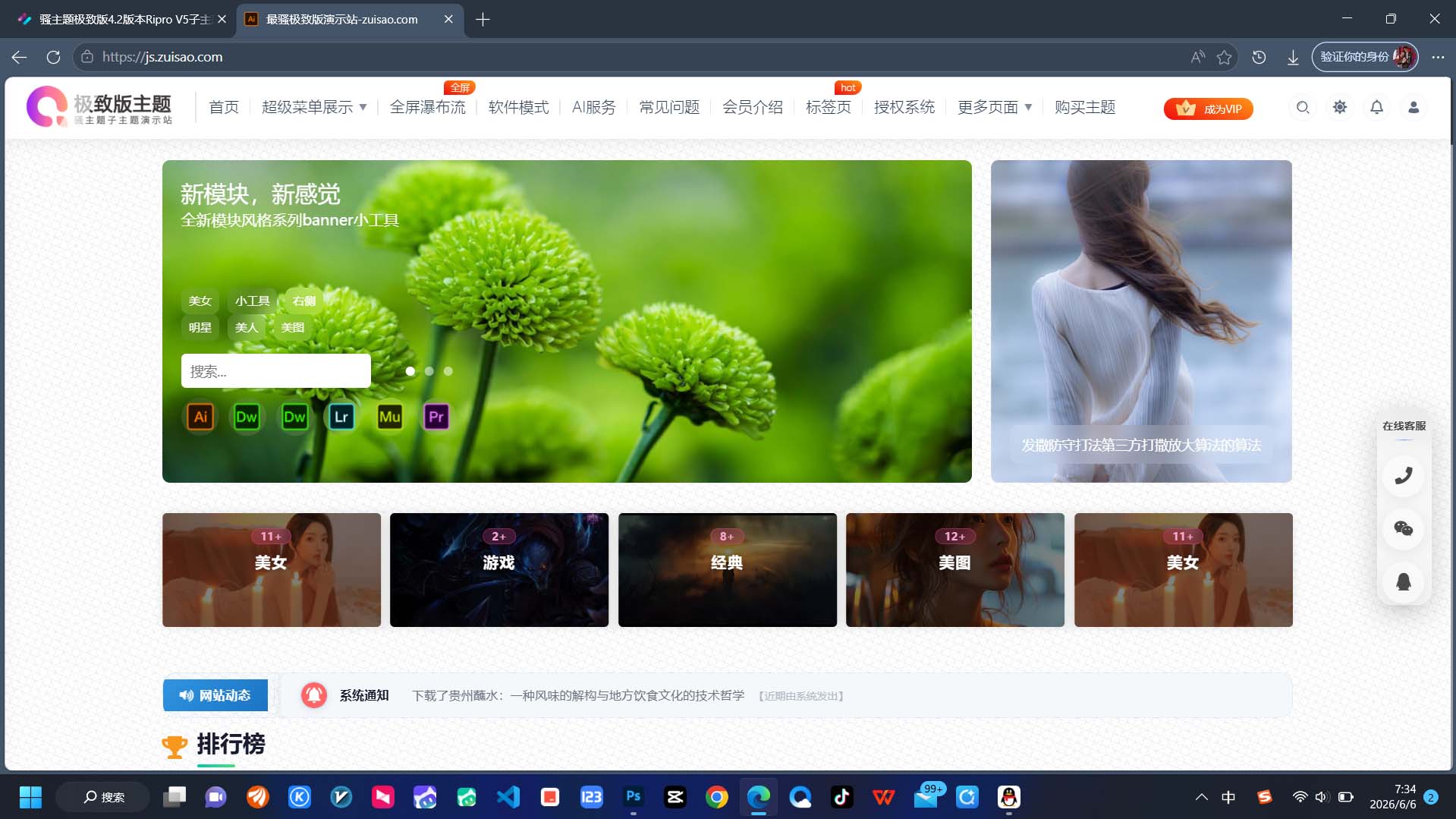Show hidden system tray icons chevron

tap(1201, 796)
